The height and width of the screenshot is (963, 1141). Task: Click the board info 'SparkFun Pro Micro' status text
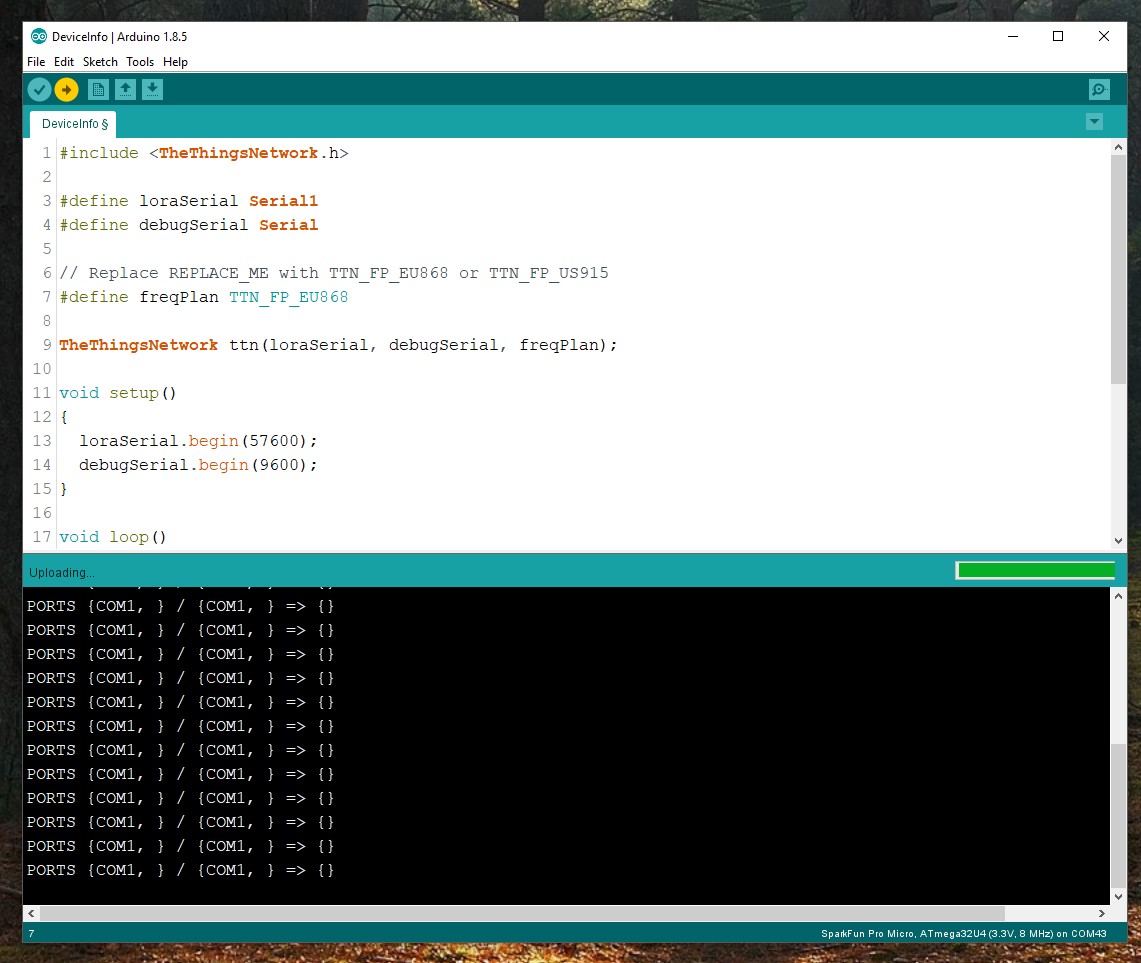(x=963, y=933)
